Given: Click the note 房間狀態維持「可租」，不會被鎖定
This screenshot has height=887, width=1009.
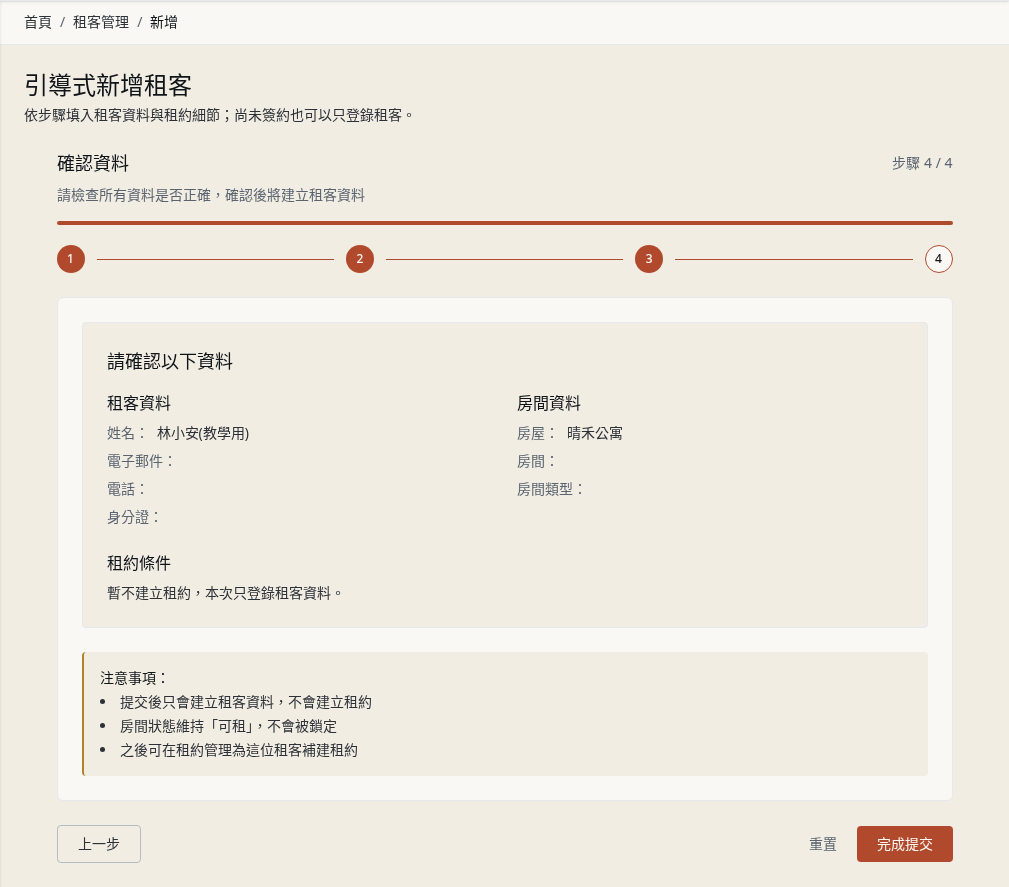Looking at the screenshot, I should pos(228,726).
